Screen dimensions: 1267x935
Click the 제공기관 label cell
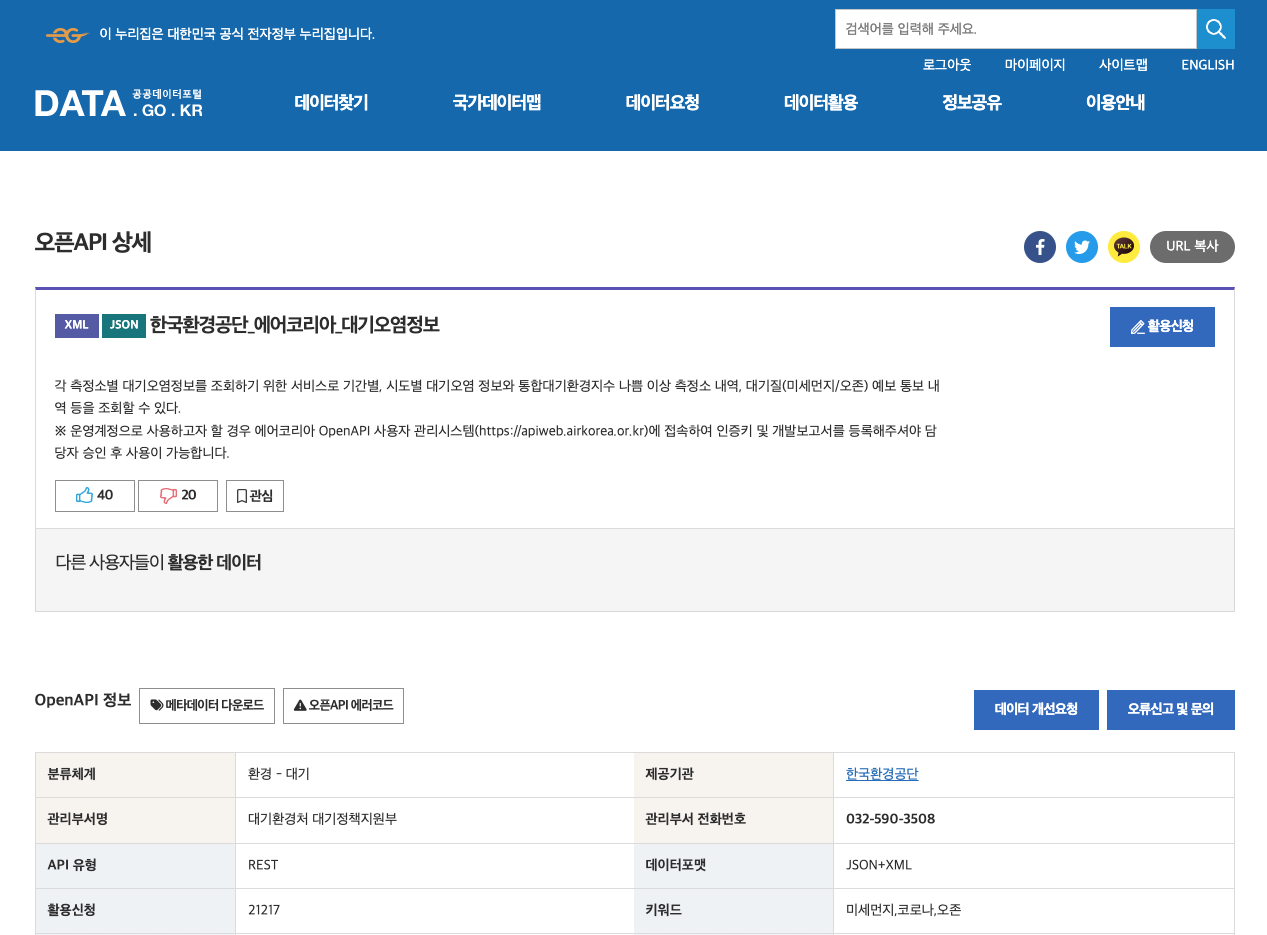pyautogui.click(x=733, y=775)
